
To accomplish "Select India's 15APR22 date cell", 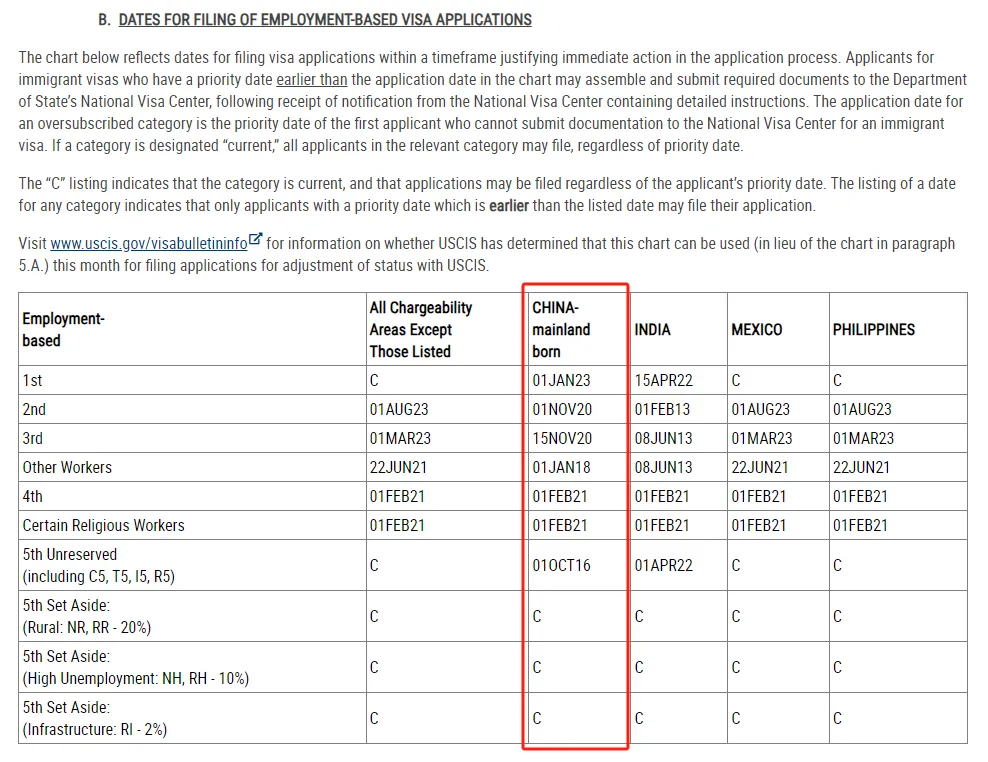I will [x=663, y=380].
